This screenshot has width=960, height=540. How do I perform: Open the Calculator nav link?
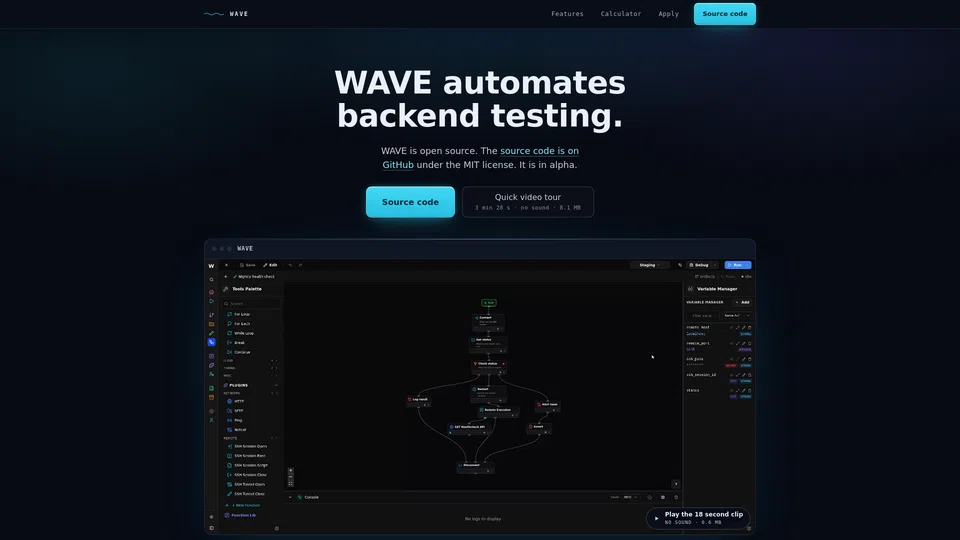point(620,13)
